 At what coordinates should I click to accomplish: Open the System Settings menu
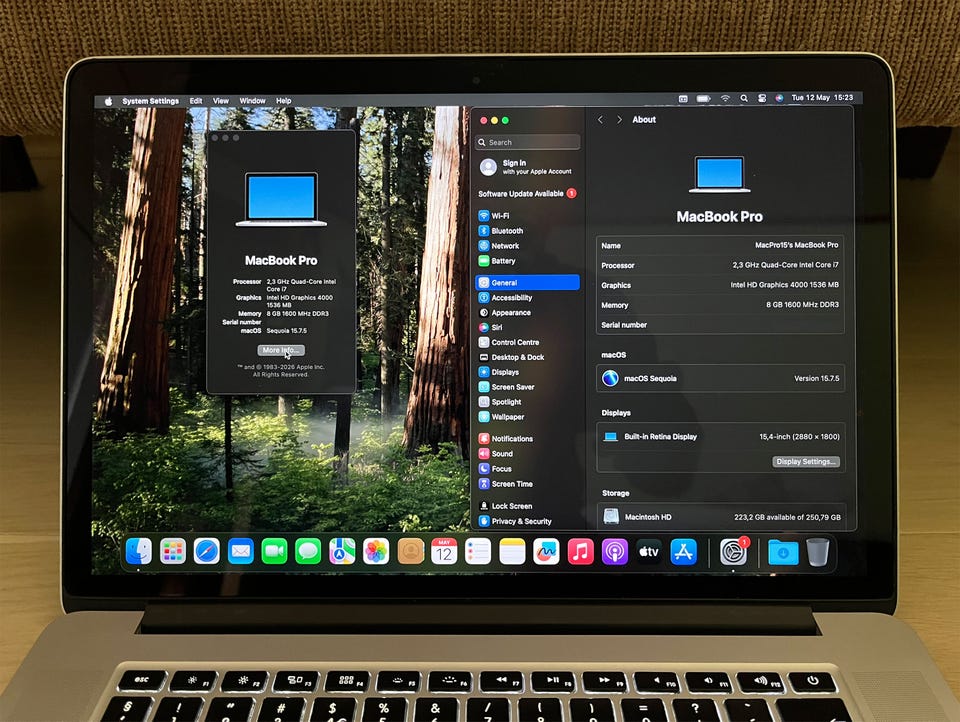pyautogui.click(x=151, y=101)
